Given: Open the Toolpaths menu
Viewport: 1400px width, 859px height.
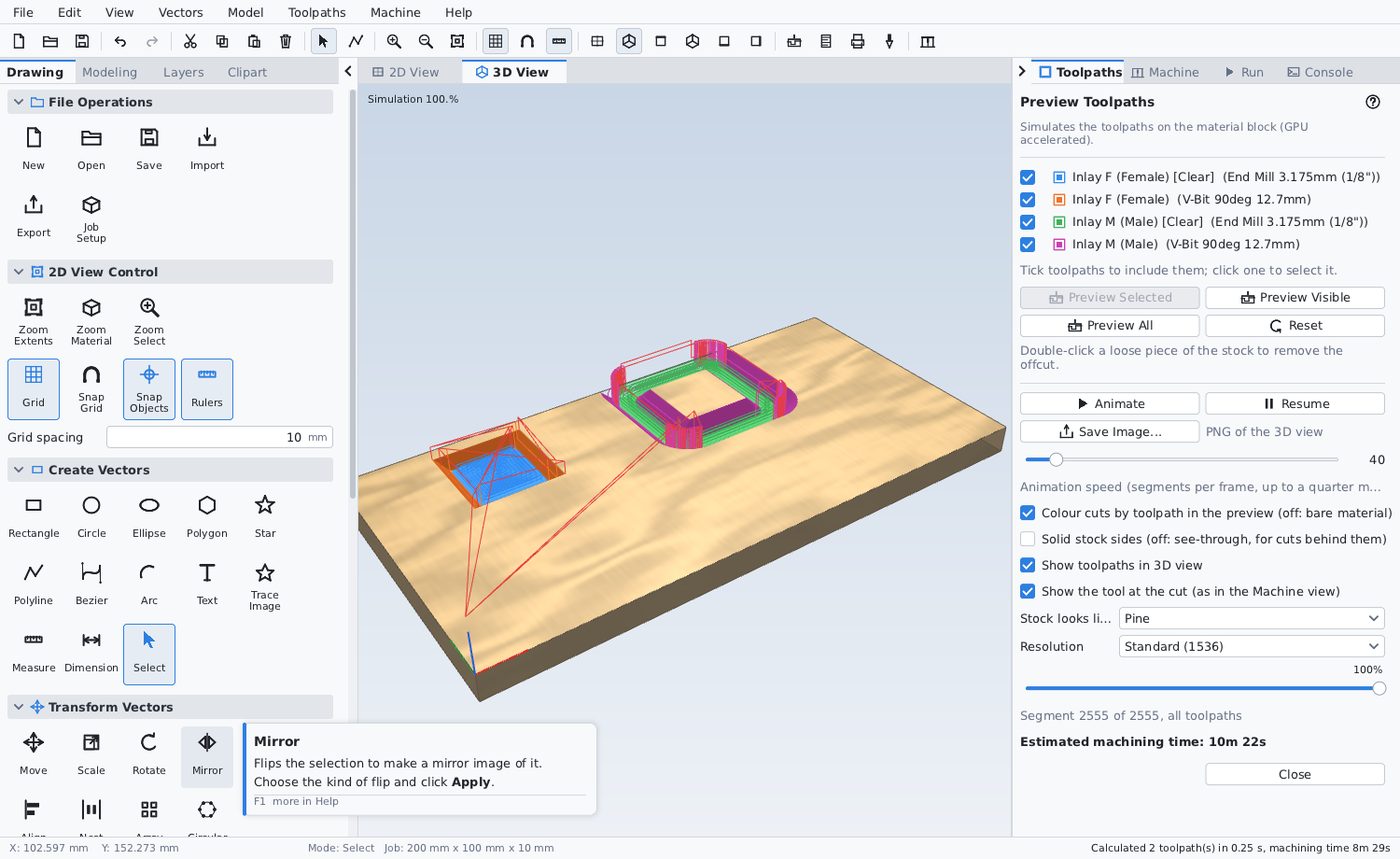Looking at the screenshot, I should (316, 12).
